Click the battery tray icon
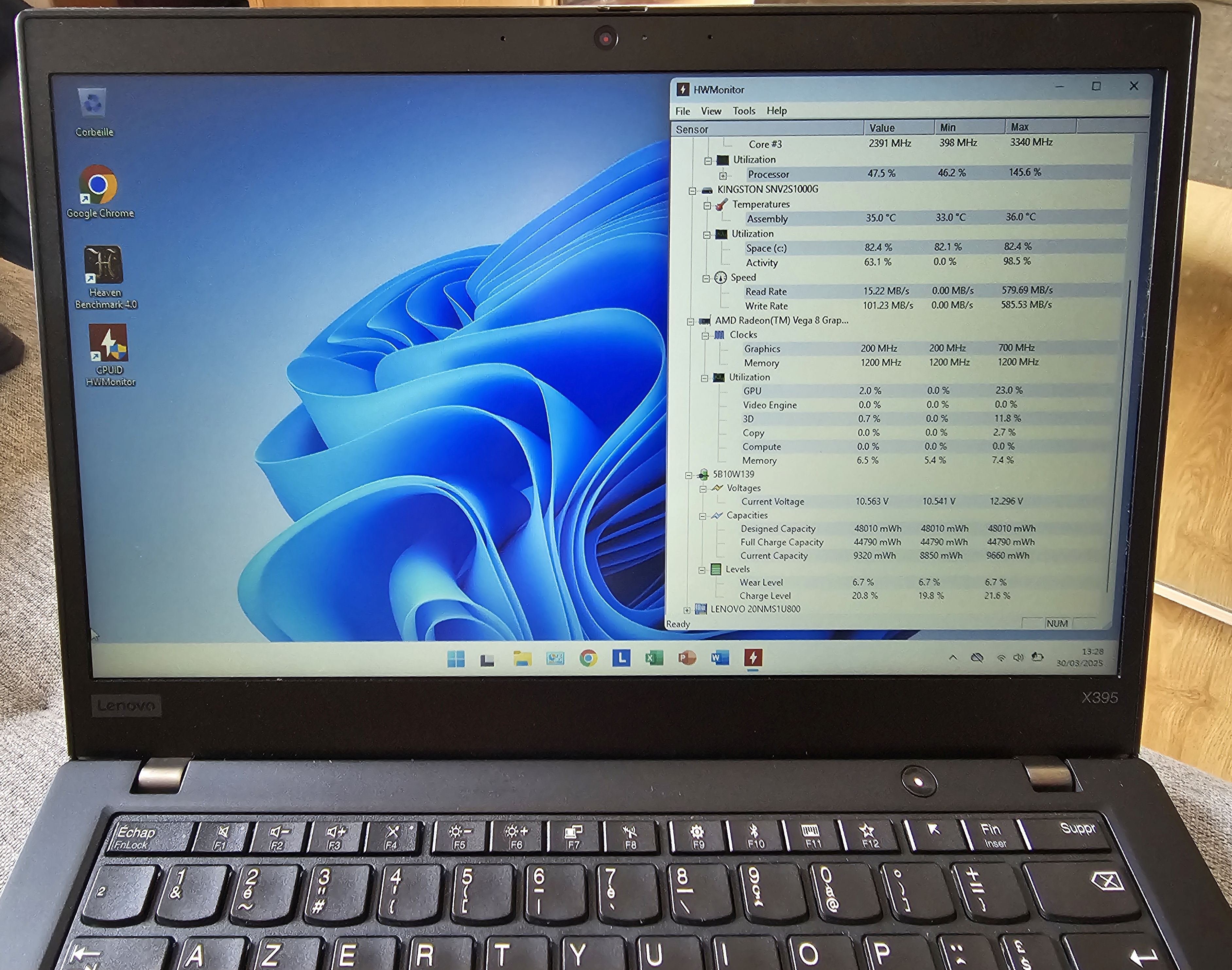 [1038, 657]
